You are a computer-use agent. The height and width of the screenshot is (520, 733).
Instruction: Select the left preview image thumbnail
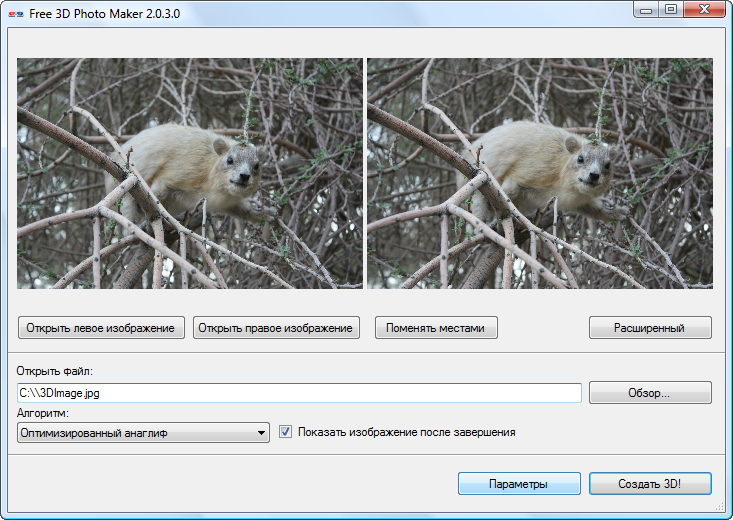click(x=190, y=173)
